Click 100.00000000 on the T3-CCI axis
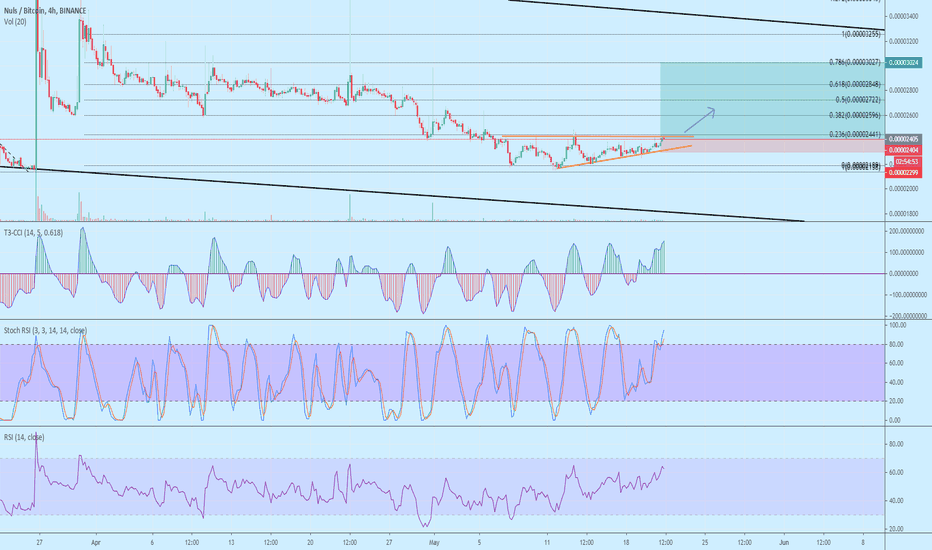Image resolution: width=932 pixels, height=550 pixels. point(906,252)
